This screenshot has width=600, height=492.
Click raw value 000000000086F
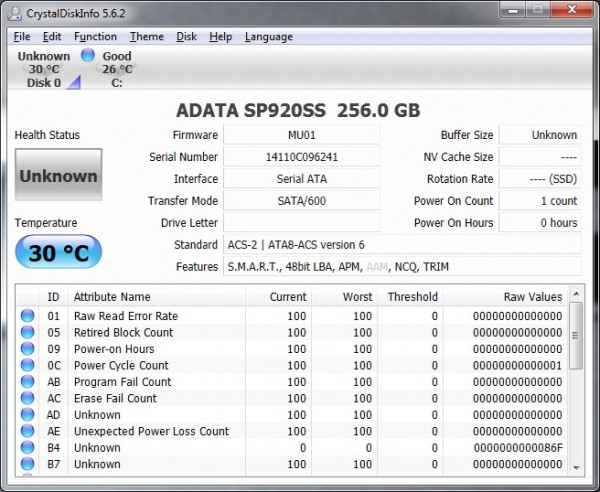(518, 448)
